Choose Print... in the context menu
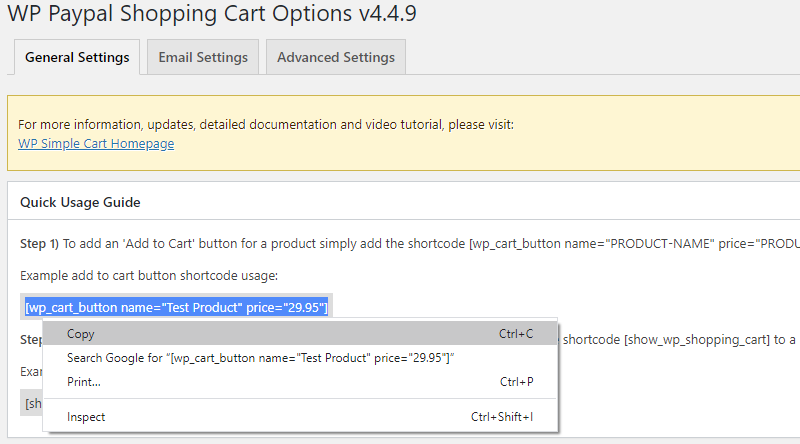800x444 pixels. pos(300,382)
